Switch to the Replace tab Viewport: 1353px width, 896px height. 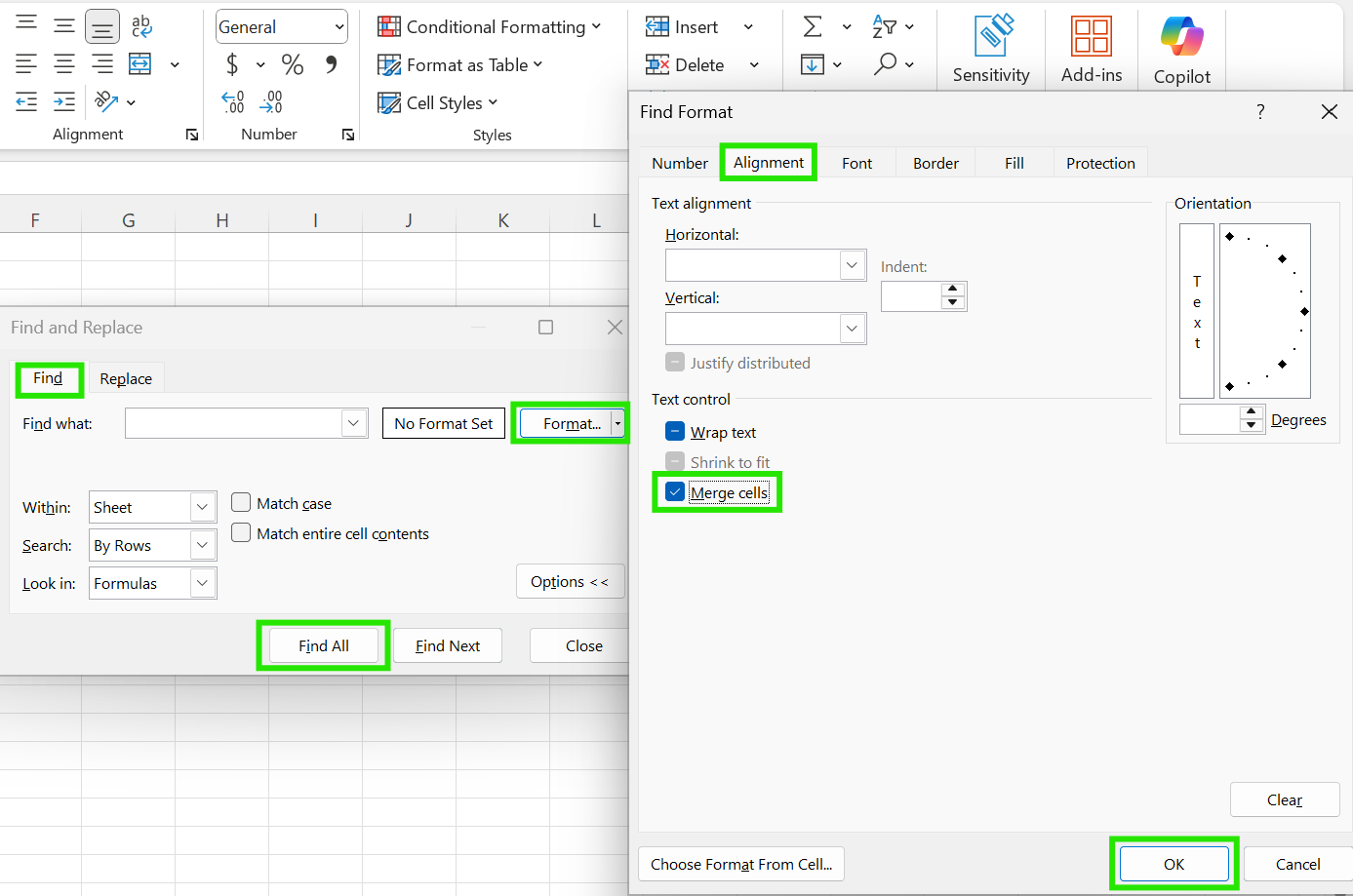tap(126, 378)
